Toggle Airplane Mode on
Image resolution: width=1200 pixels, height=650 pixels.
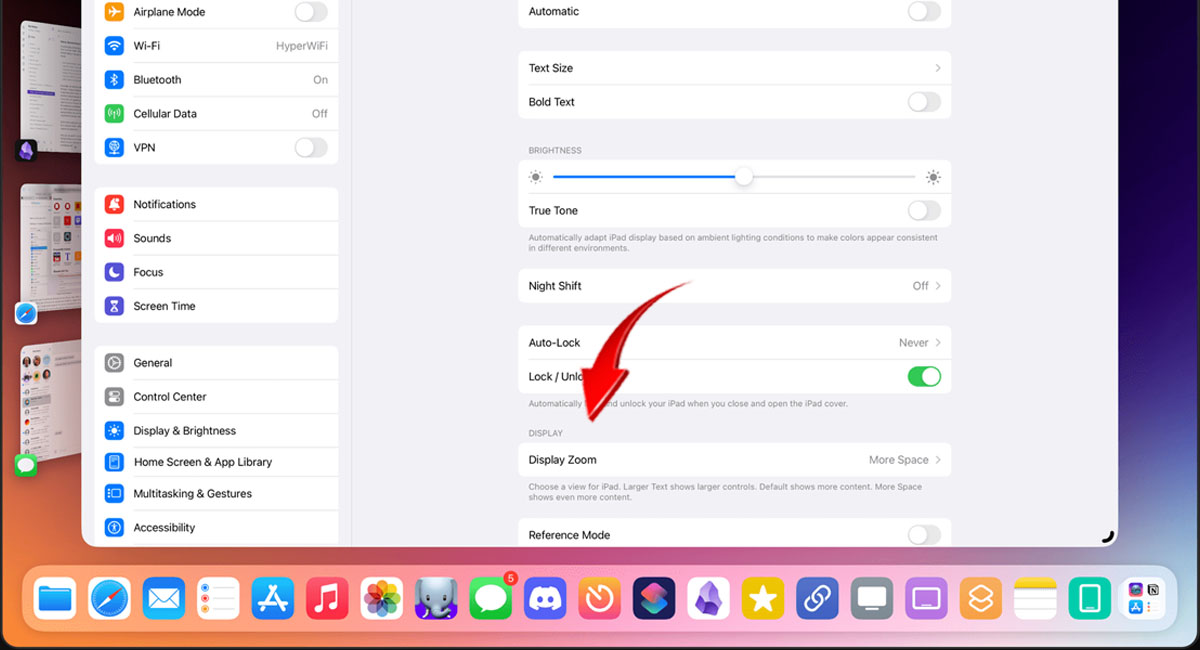pos(311,12)
